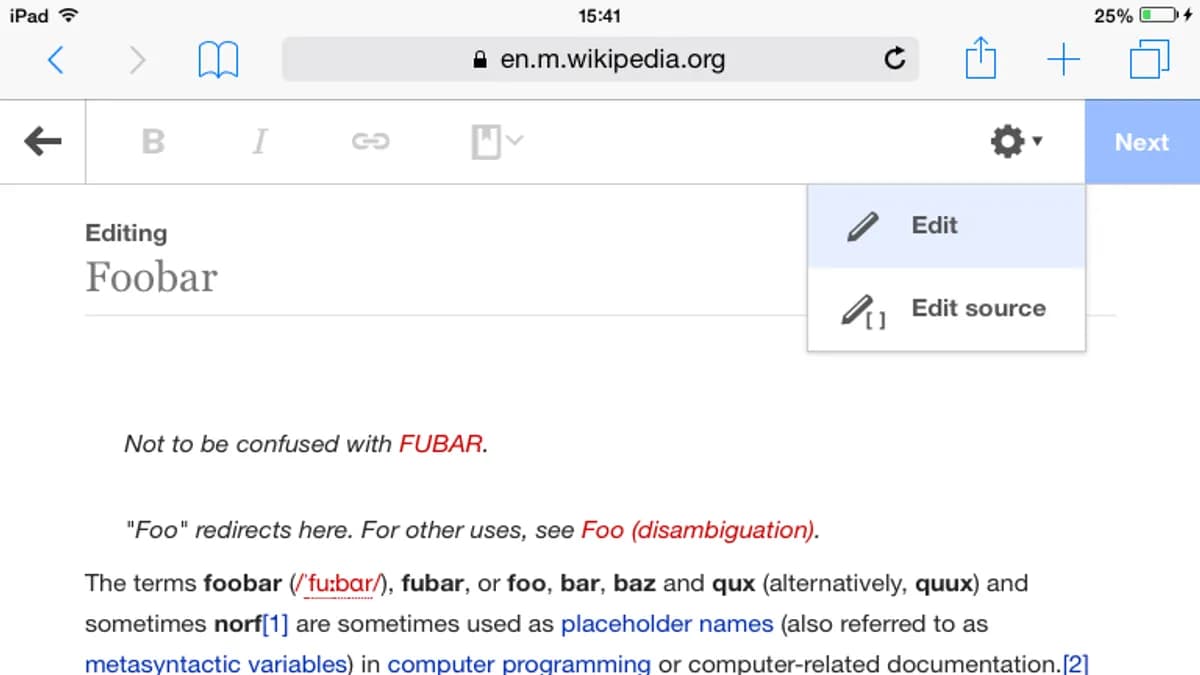Image resolution: width=1200 pixels, height=675 pixels.
Task: Follow the Foo (disambiguation) link
Action: pos(698,529)
